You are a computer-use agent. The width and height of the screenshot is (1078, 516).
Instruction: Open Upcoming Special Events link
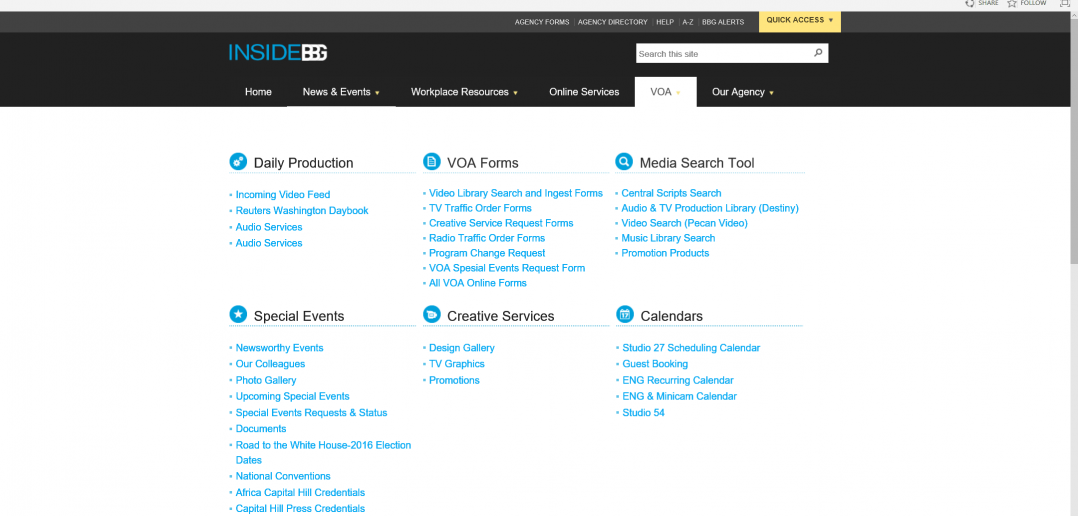(x=292, y=396)
